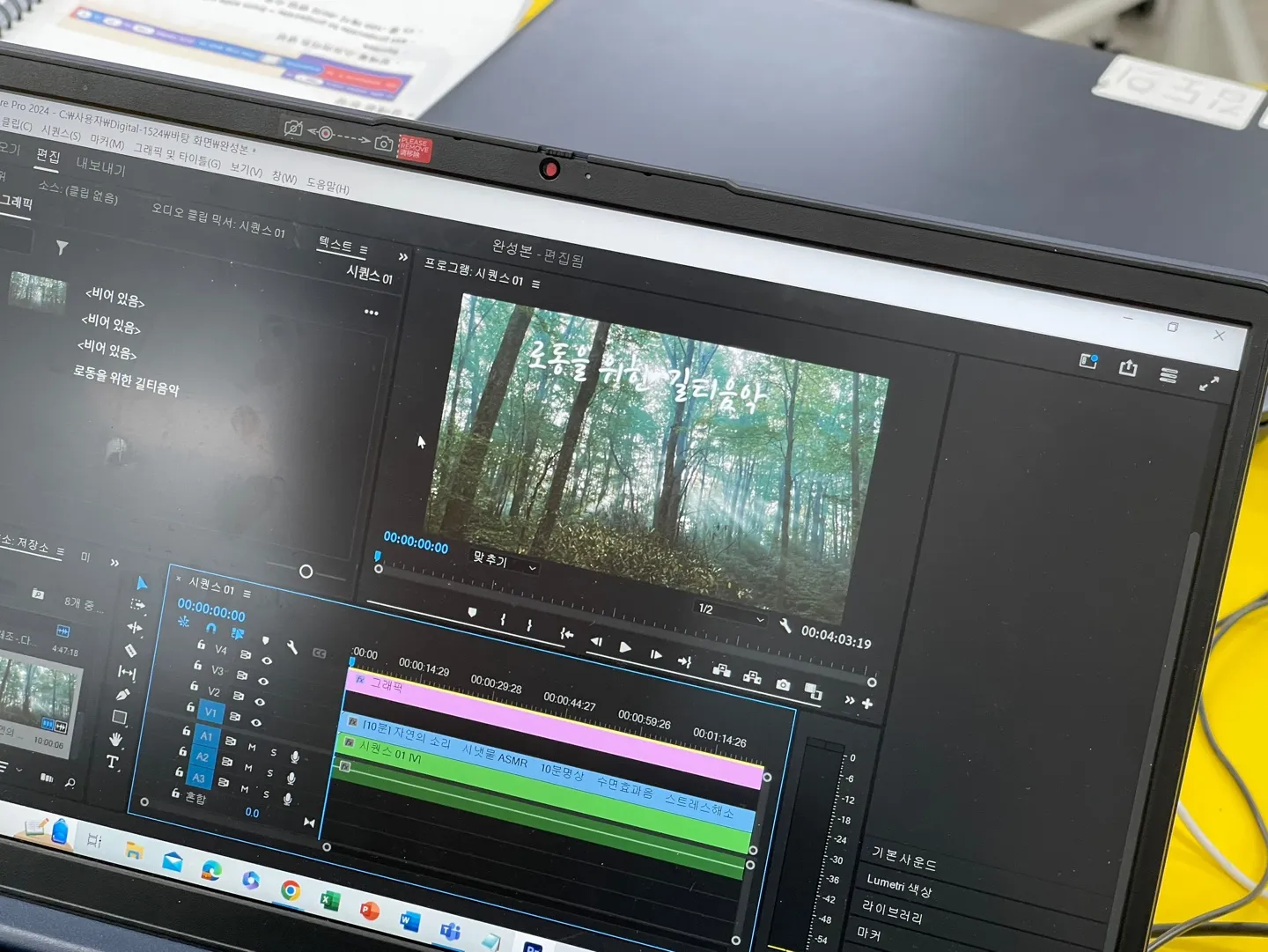Image resolution: width=1268 pixels, height=952 pixels.
Task: Click the Insert button in Program monitor
Action: 721,670
